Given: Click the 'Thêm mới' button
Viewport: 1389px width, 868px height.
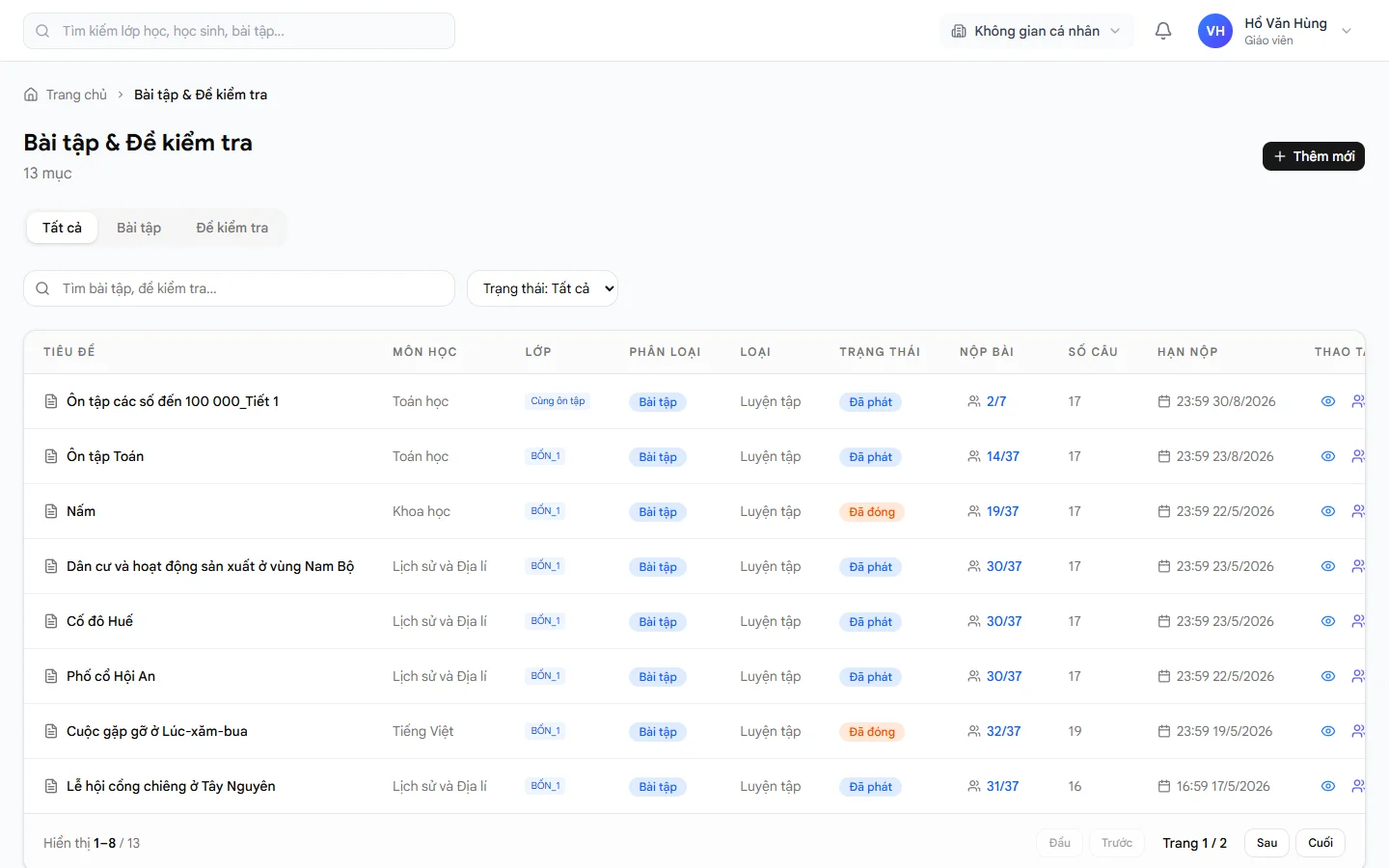Looking at the screenshot, I should (1314, 156).
